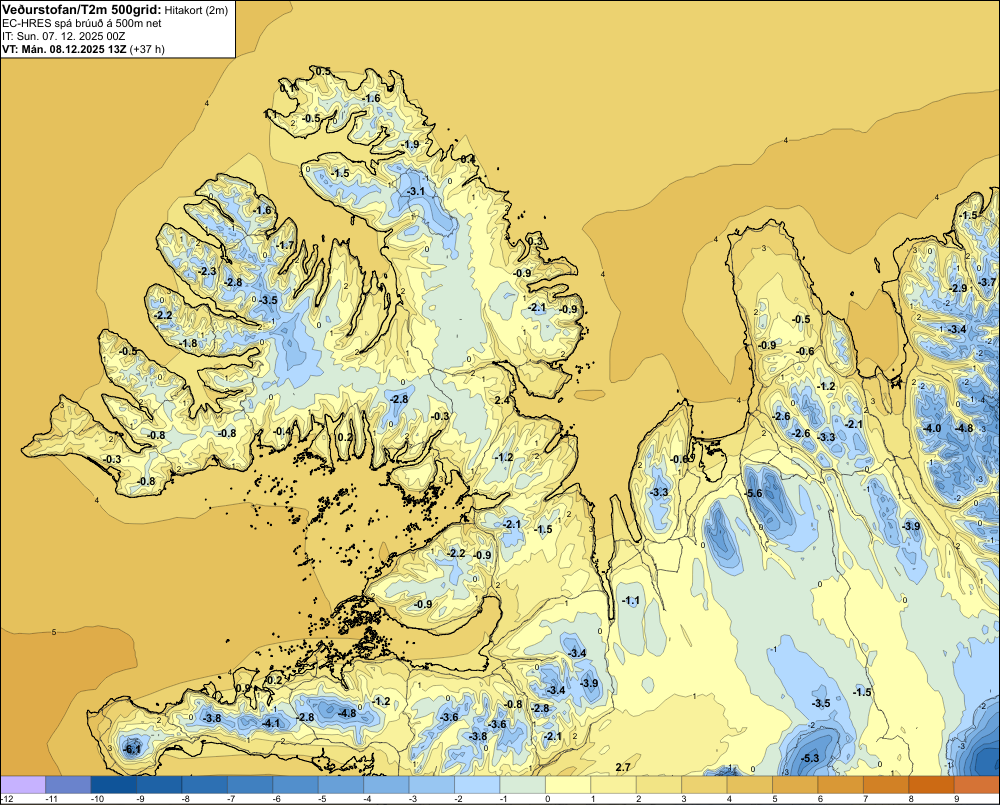Screen dimensions: 1000x805
Task: Click the -5.3 temperature value on the map
Action: [x=809, y=758]
